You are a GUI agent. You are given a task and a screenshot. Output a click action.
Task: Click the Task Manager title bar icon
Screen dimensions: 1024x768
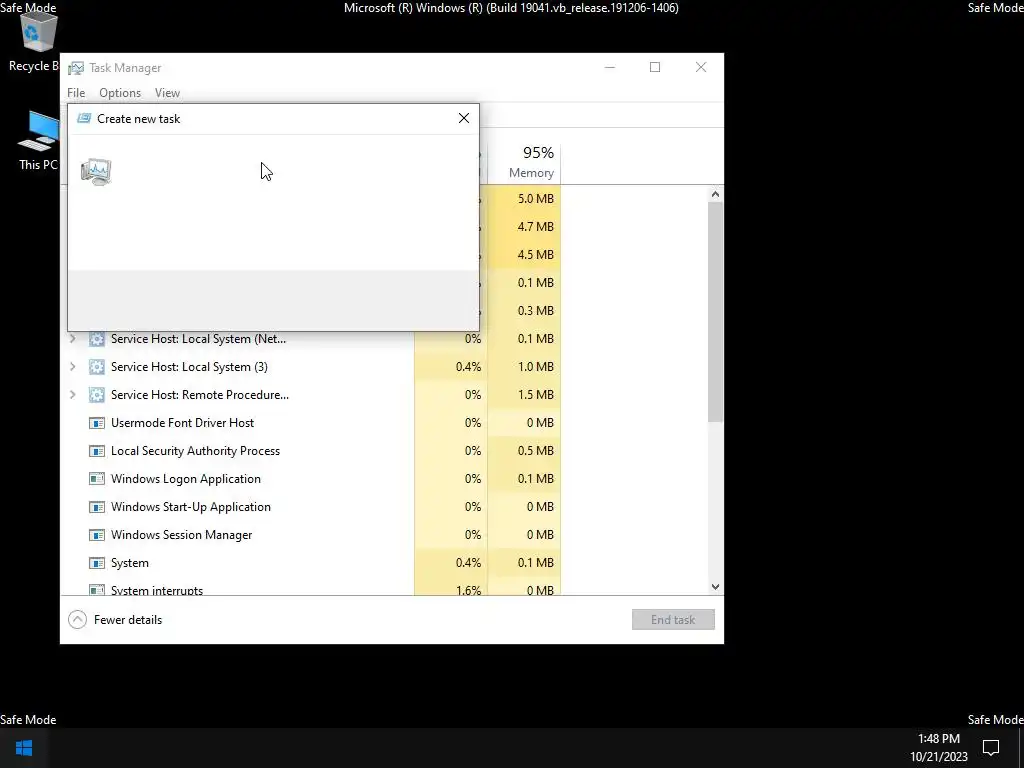76,68
